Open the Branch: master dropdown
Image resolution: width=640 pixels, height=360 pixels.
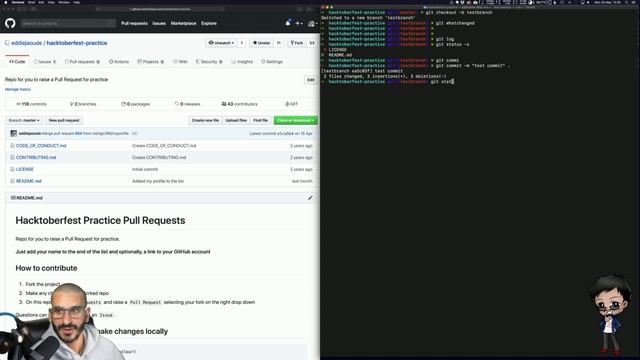tap(24, 120)
